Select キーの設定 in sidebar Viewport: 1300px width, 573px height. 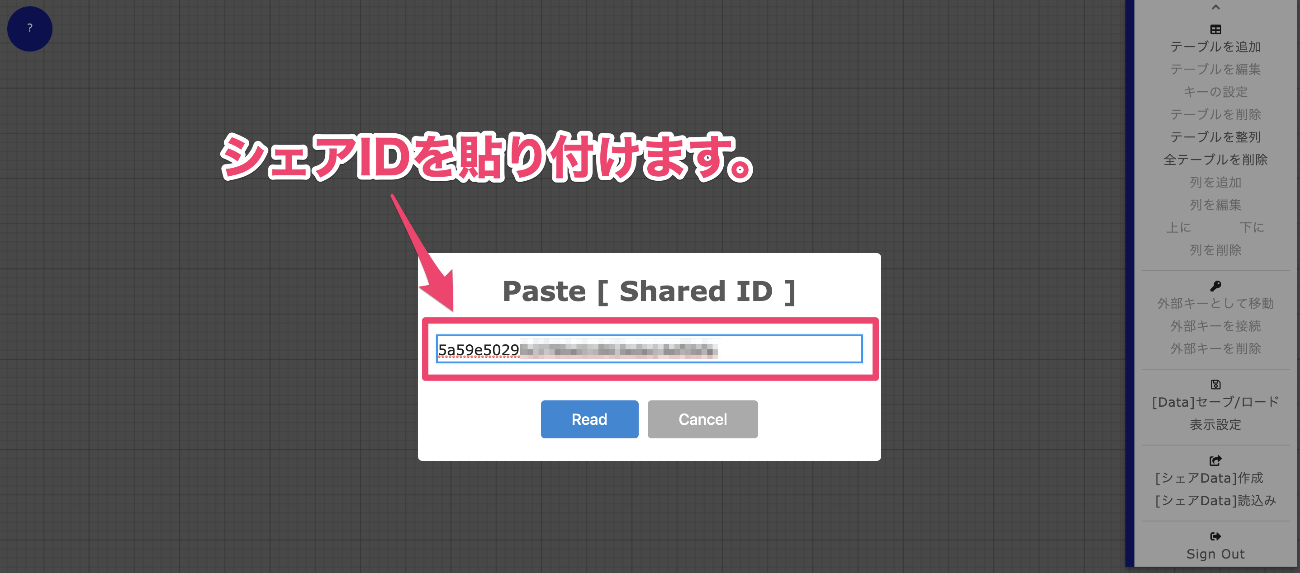coord(1215,92)
